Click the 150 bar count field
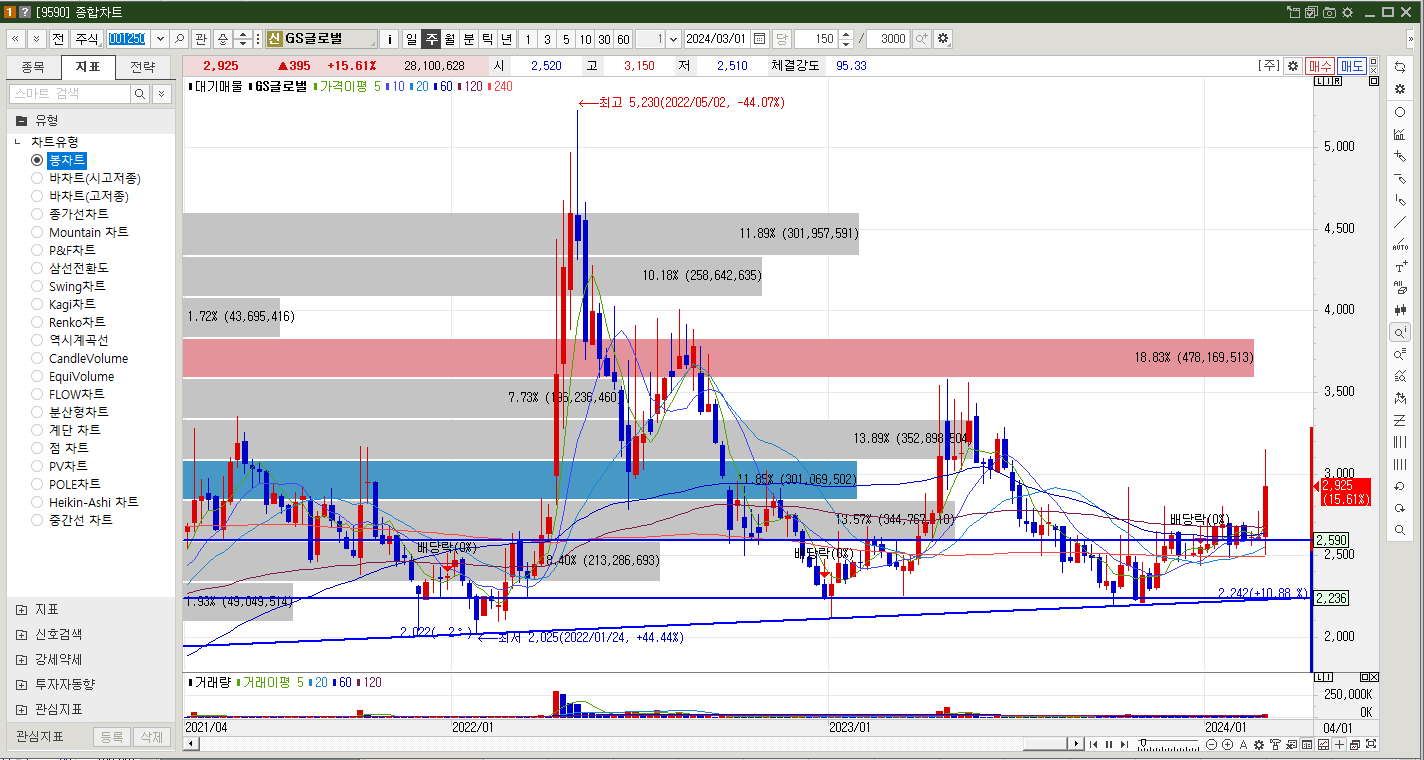This screenshot has width=1424, height=760. (816, 39)
